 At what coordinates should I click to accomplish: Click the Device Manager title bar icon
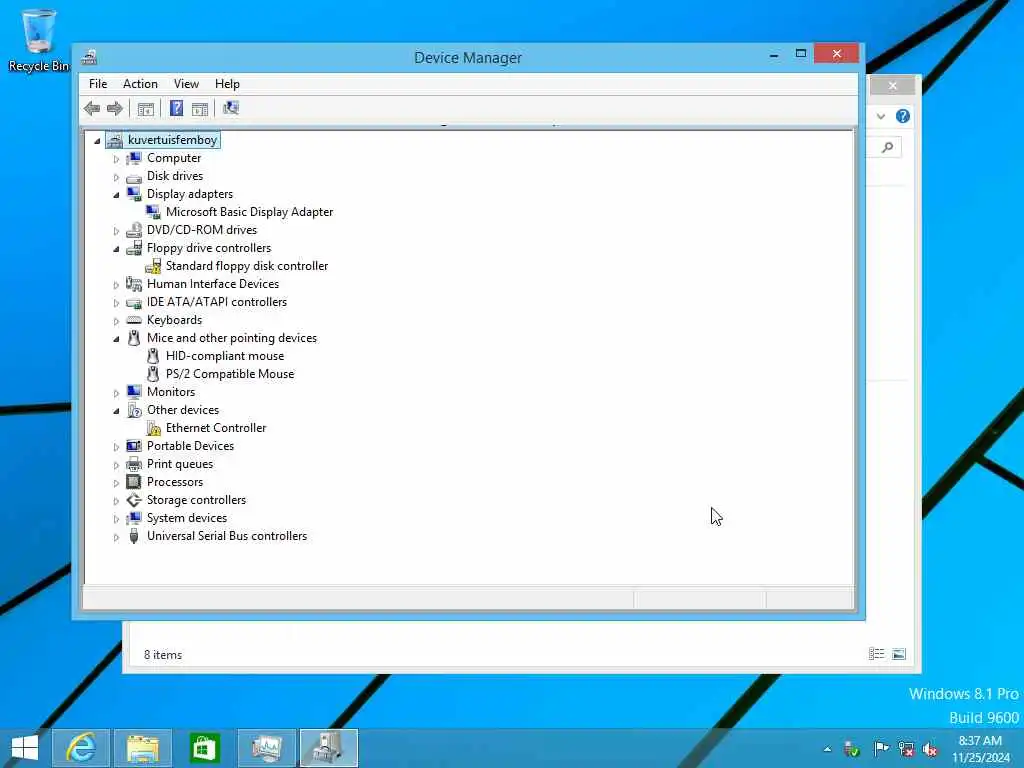coord(89,57)
